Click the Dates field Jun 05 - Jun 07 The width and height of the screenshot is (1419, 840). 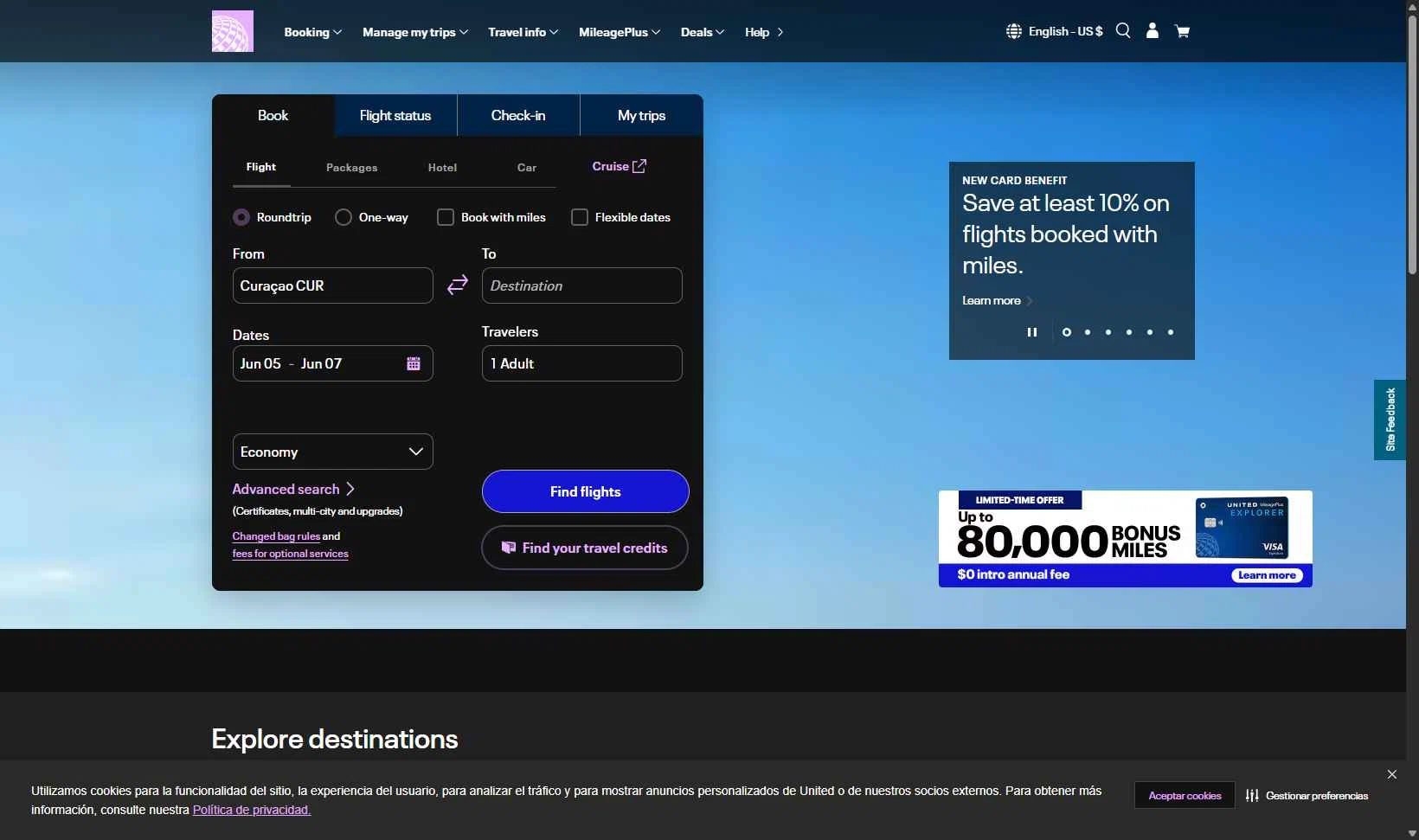pos(333,363)
